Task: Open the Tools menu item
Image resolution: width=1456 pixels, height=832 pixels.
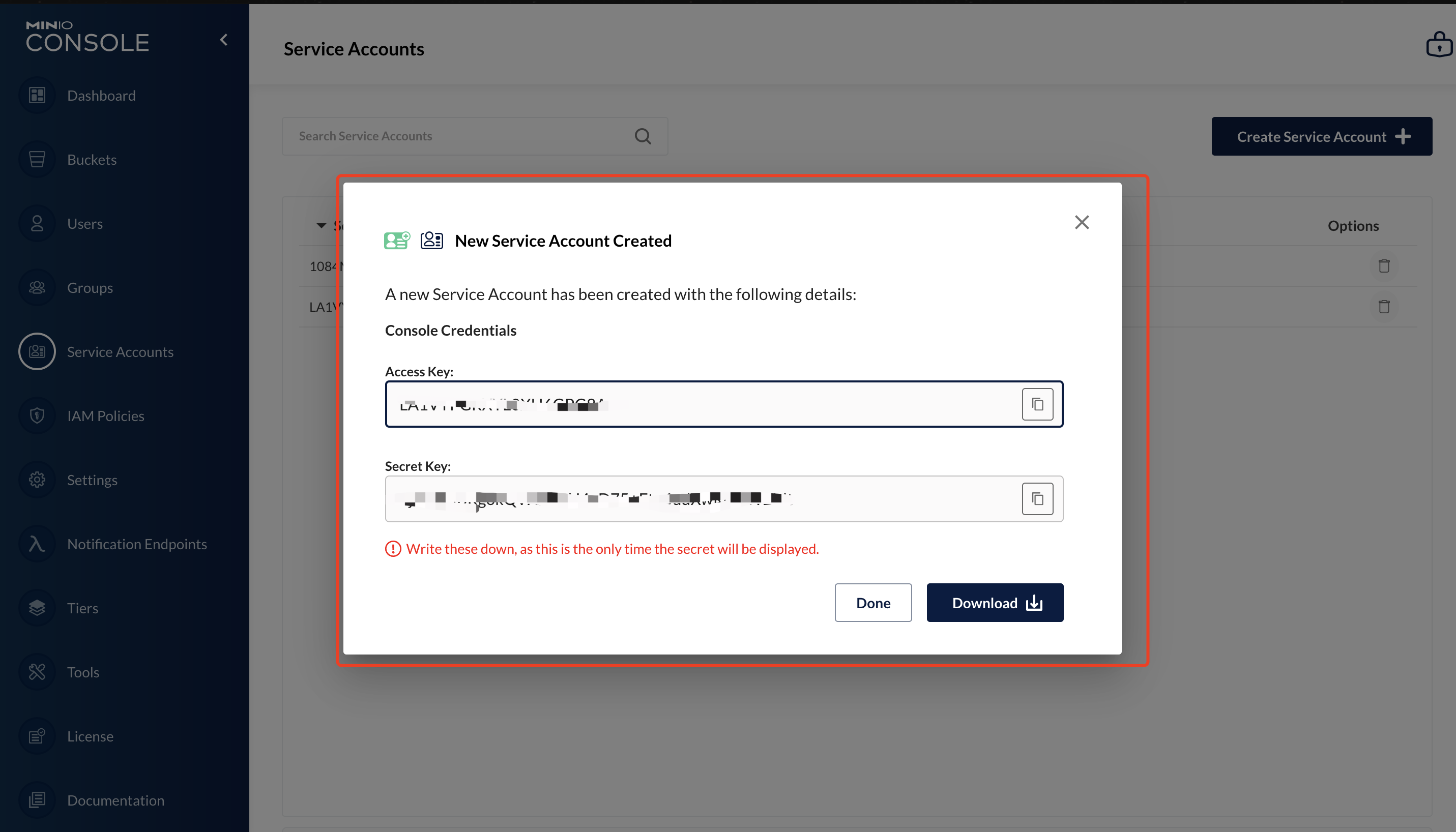Action: click(83, 672)
